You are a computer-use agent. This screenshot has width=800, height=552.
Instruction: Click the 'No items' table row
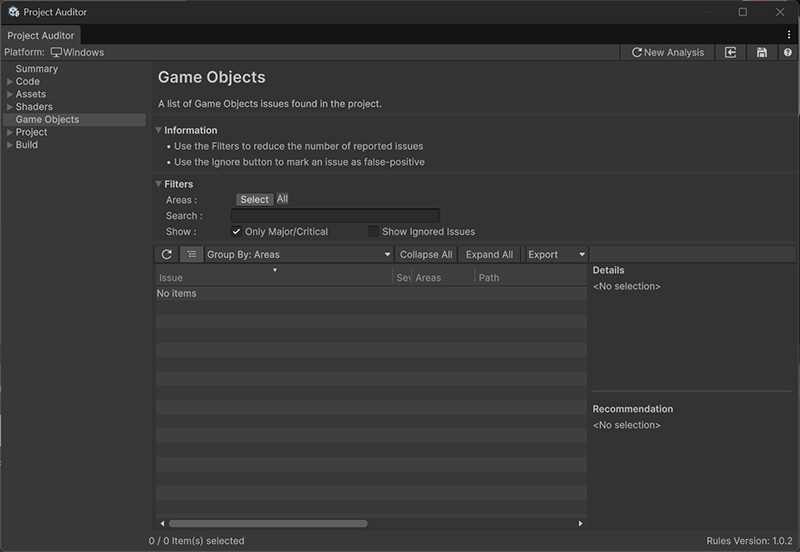tap(371, 293)
